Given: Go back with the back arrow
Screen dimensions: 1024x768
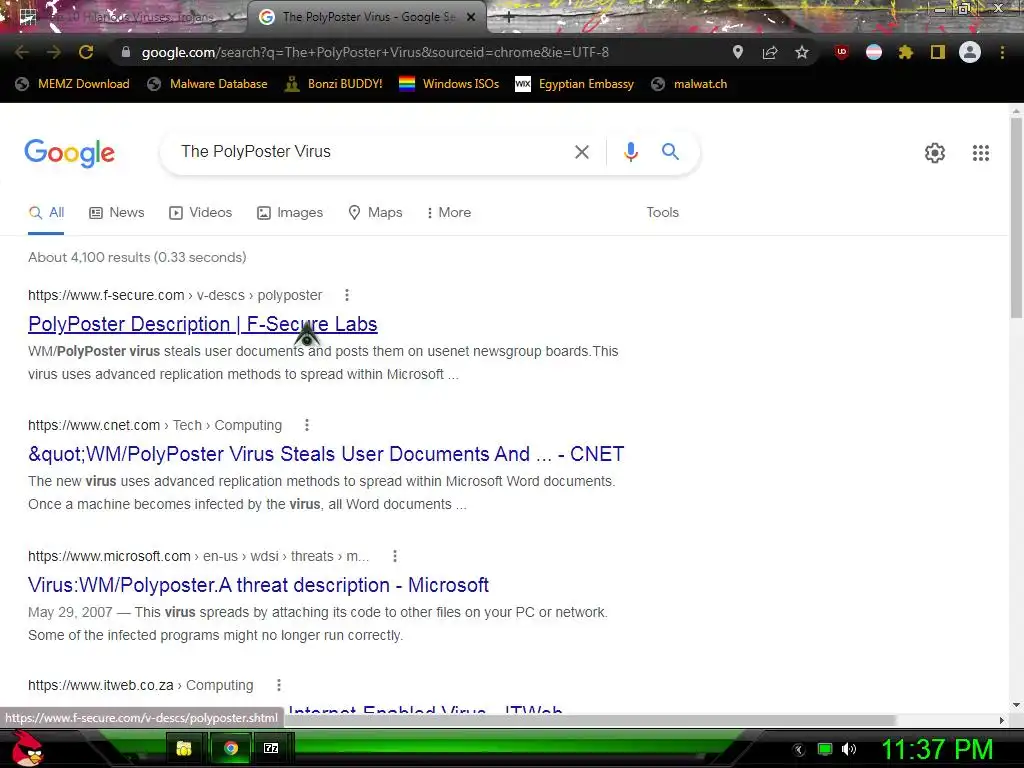Looking at the screenshot, I should pos(22,52).
